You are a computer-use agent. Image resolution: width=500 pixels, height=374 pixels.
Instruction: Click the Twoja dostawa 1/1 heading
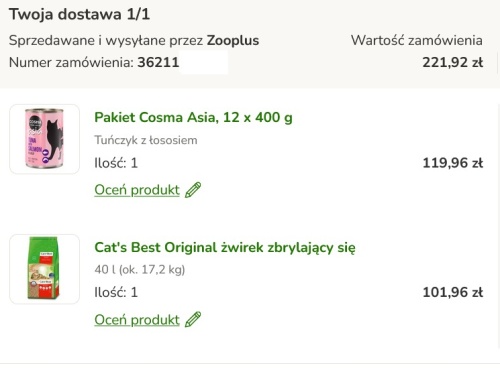click(x=80, y=14)
